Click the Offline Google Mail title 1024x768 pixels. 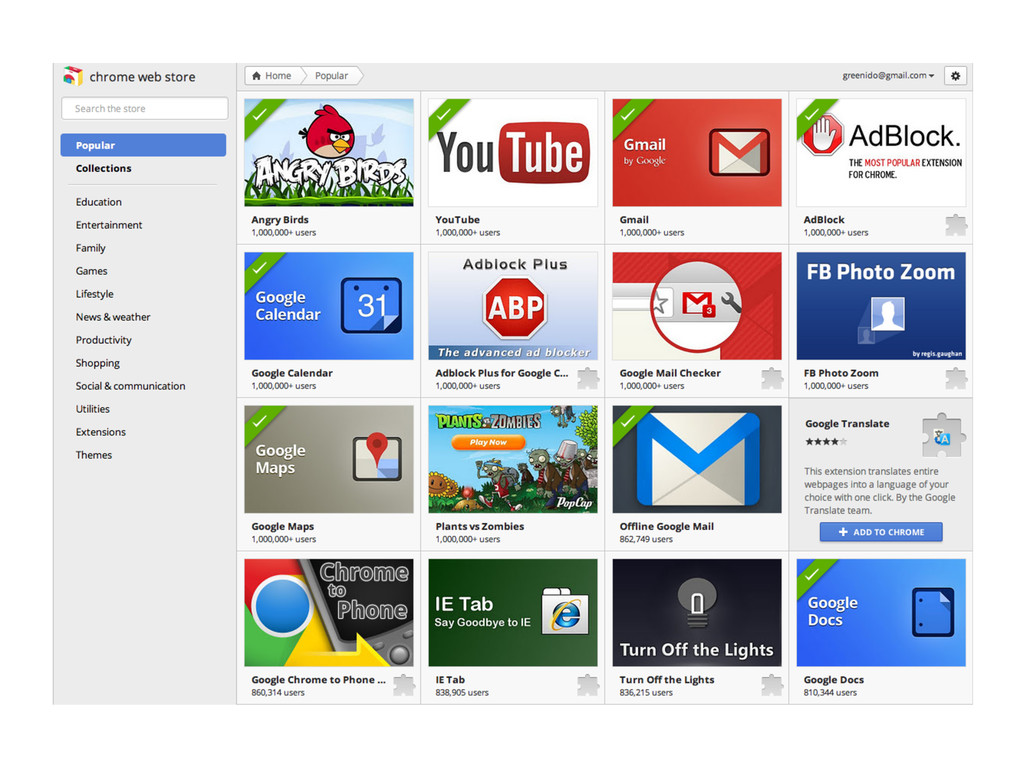coord(667,526)
